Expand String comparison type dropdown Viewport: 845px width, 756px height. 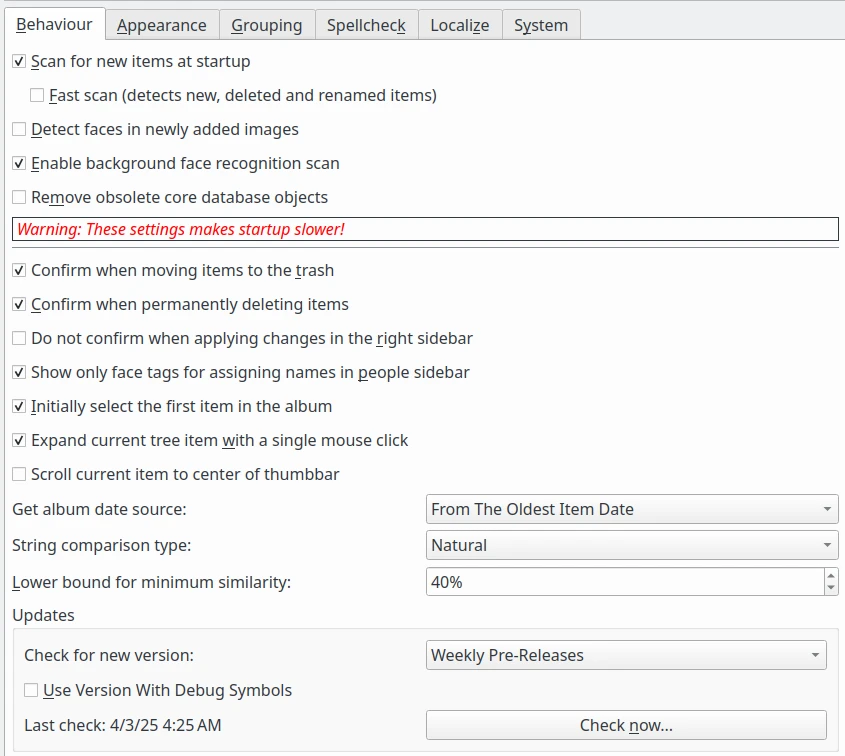coord(632,545)
